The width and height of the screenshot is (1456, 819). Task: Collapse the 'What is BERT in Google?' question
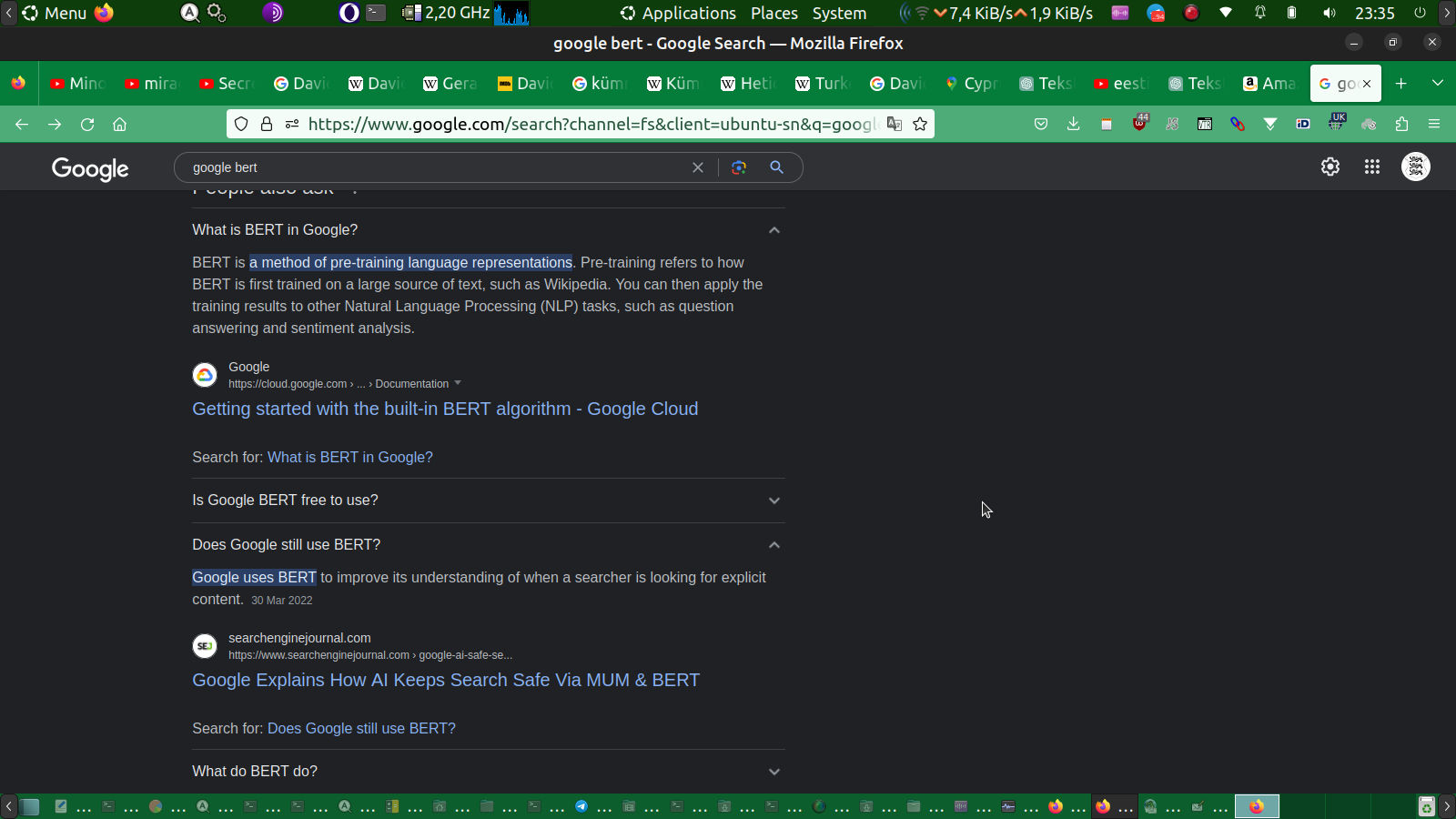[x=773, y=230]
